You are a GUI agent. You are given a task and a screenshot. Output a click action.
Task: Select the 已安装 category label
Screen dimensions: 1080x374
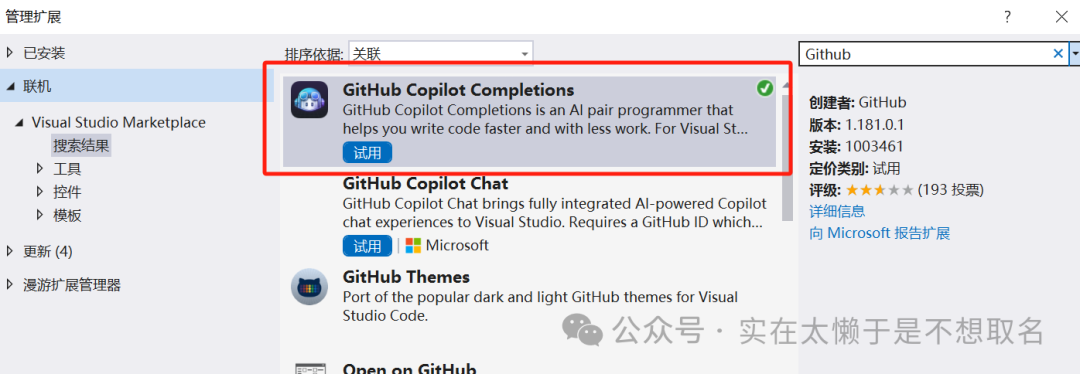click(44, 53)
